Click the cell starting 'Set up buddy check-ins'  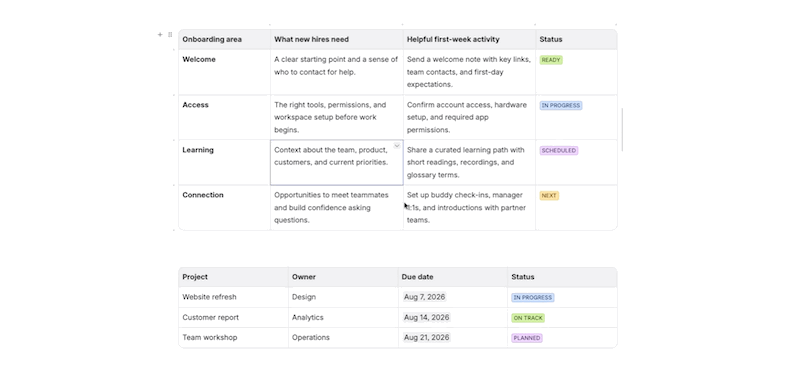469,208
